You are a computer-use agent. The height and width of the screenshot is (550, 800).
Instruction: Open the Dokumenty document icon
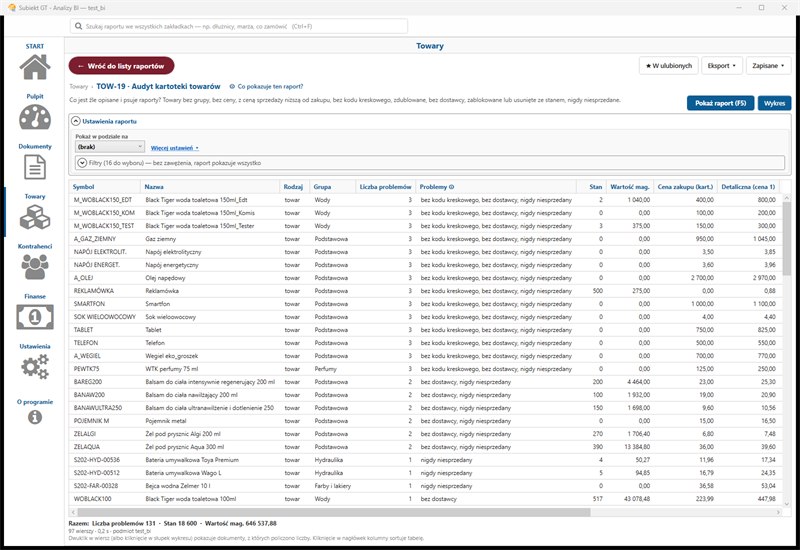click(x=35, y=167)
